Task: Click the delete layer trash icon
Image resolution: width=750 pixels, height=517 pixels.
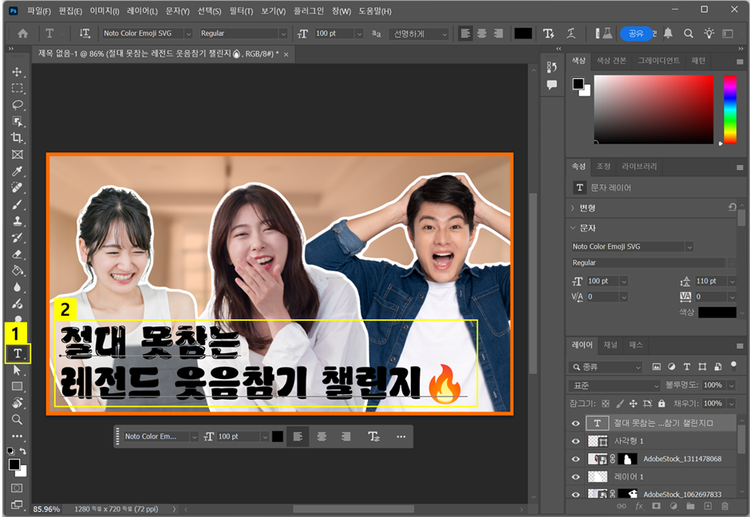Action: [x=725, y=506]
